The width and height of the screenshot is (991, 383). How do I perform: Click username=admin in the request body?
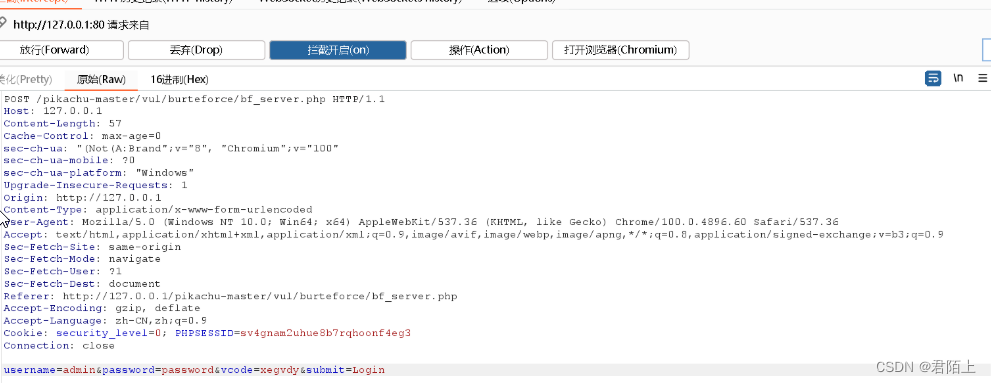49,370
